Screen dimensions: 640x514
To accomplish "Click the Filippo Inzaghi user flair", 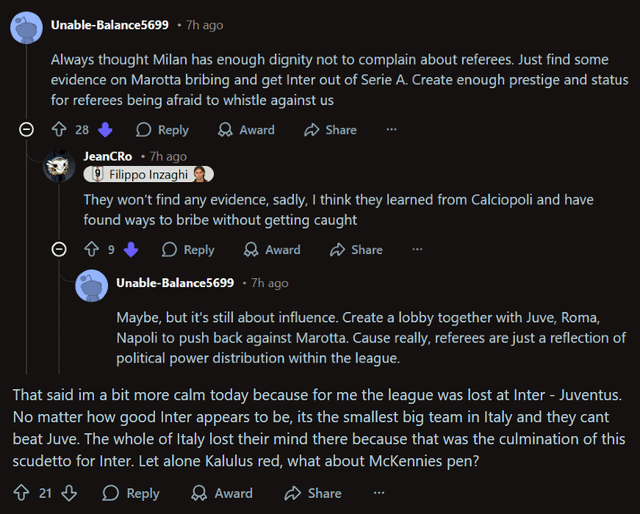I will click(x=149, y=174).
